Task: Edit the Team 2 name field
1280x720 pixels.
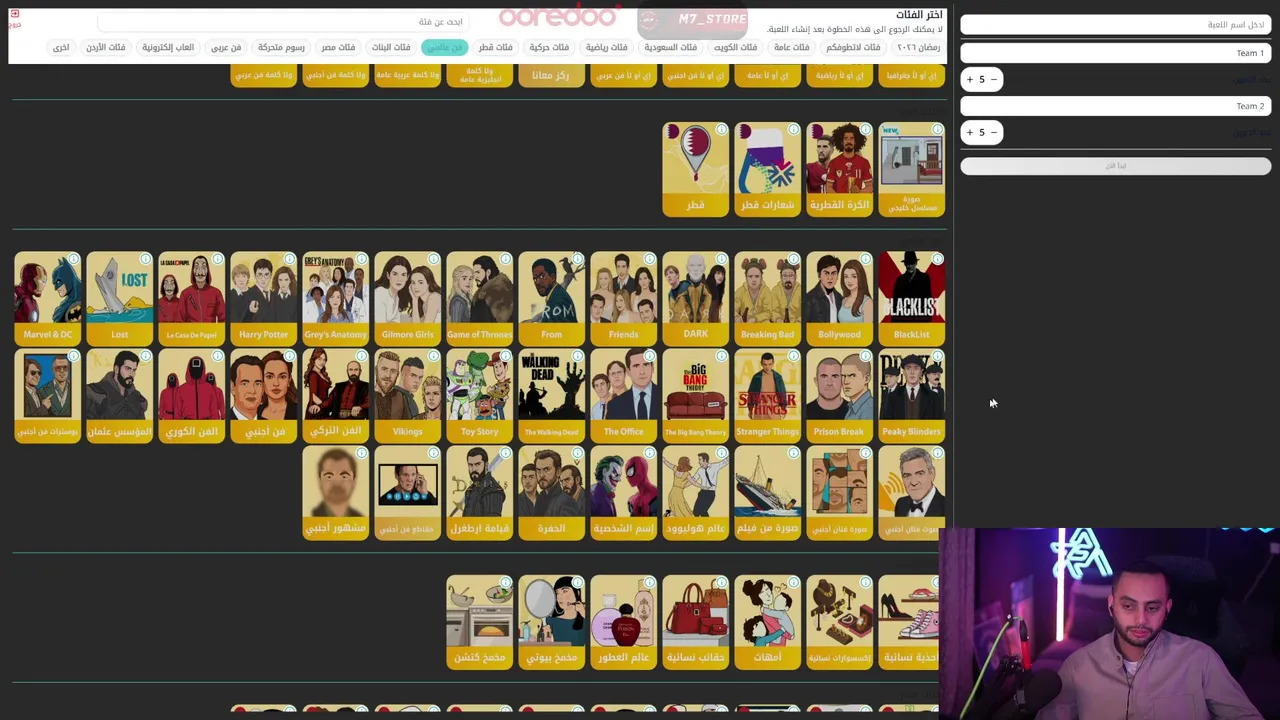Action: click(x=1116, y=106)
